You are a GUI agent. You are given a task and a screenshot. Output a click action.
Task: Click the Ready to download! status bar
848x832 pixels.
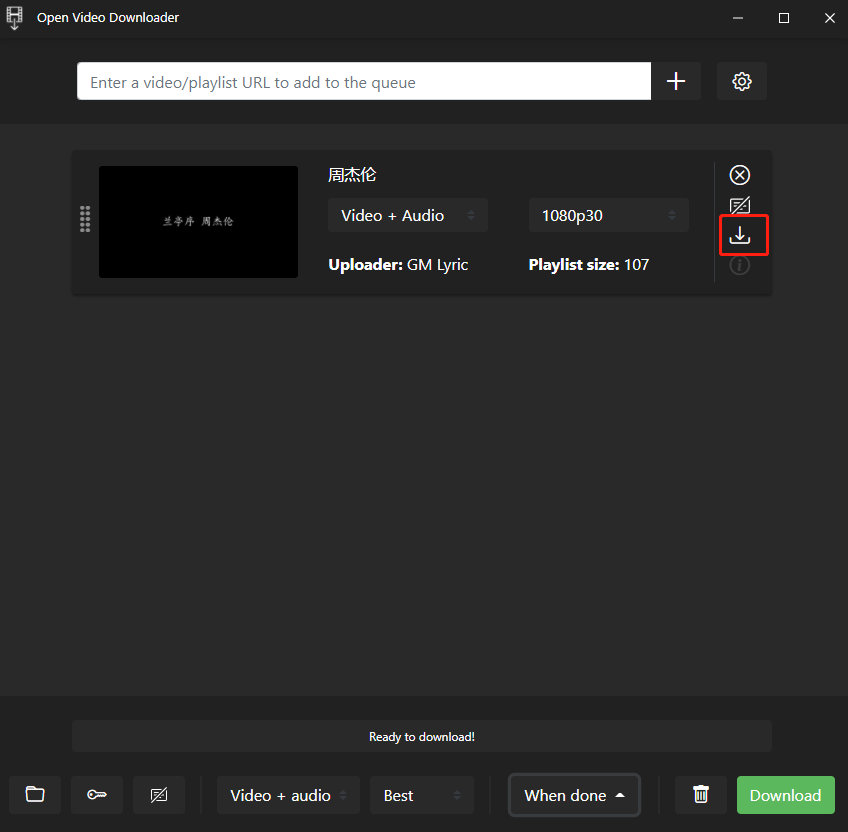[x=422, y=736]
